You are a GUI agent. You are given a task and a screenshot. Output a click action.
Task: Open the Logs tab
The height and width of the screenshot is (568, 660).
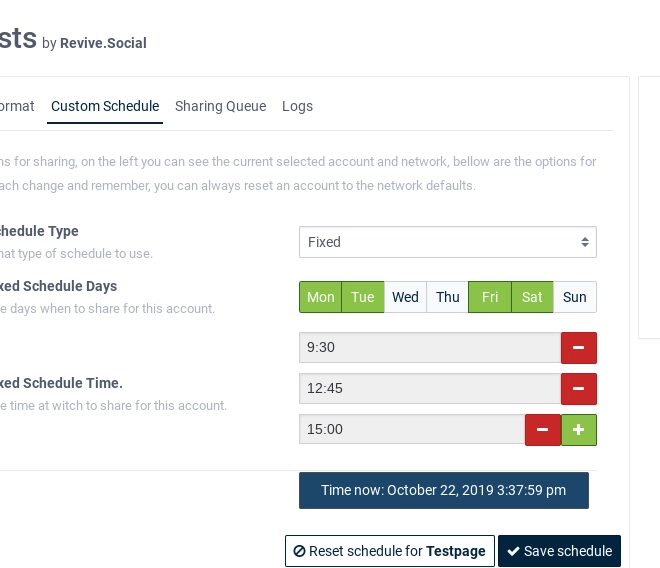click(x=297, y=106)
